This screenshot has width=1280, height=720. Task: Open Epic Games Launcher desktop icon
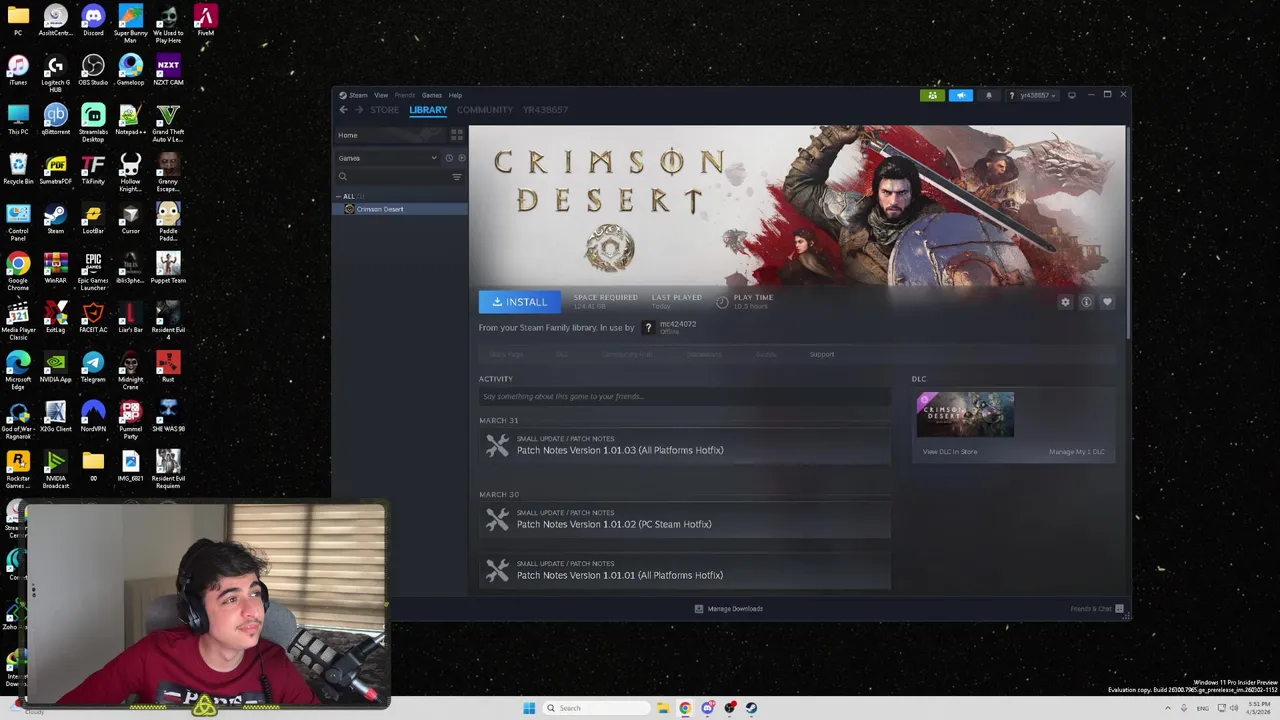coord(93,271)
